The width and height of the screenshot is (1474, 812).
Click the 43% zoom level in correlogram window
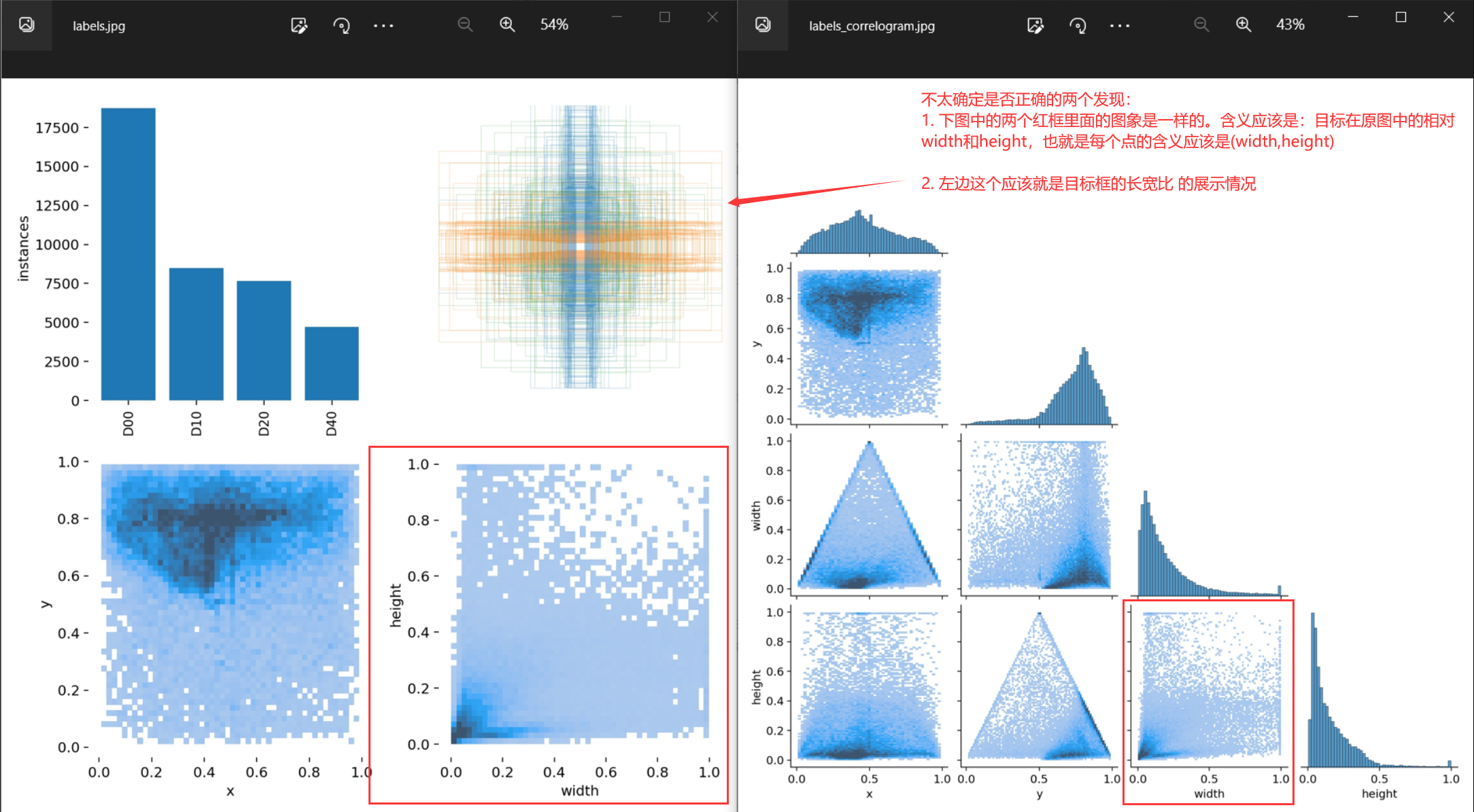pos(1290,25)
